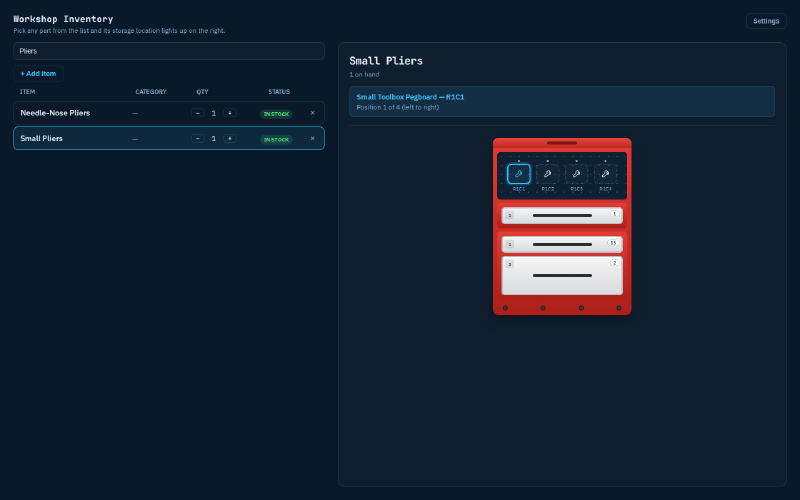Open the Small Toolbox Pegboard — R1C1 link
The width and height of the screenshot is (800, 500).
click(410, 97)
